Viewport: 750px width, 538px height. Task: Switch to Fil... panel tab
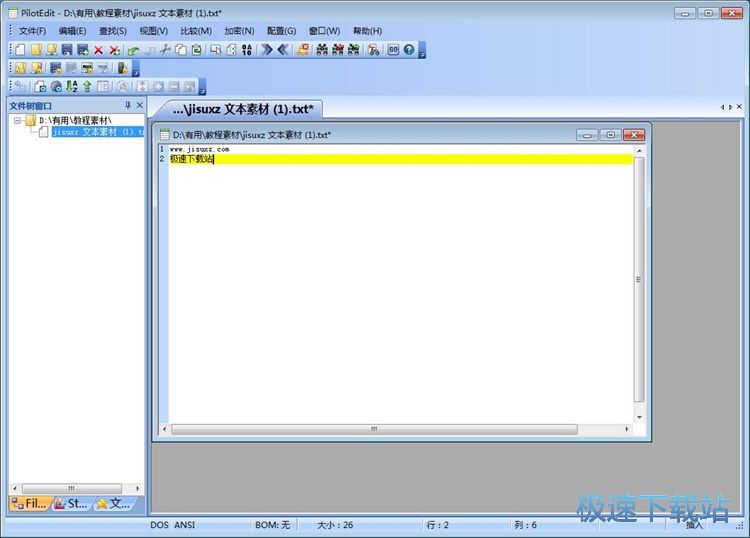pyautogui.click(x=30, y=503)
